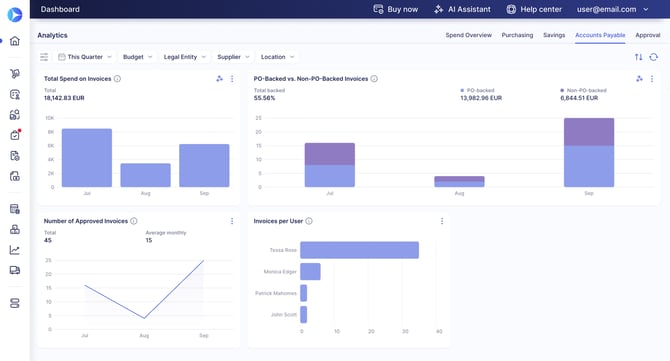
Task: Open three-dot menu on Approved Invoices card
Action: pyautogui.click(x=232, y=221)
